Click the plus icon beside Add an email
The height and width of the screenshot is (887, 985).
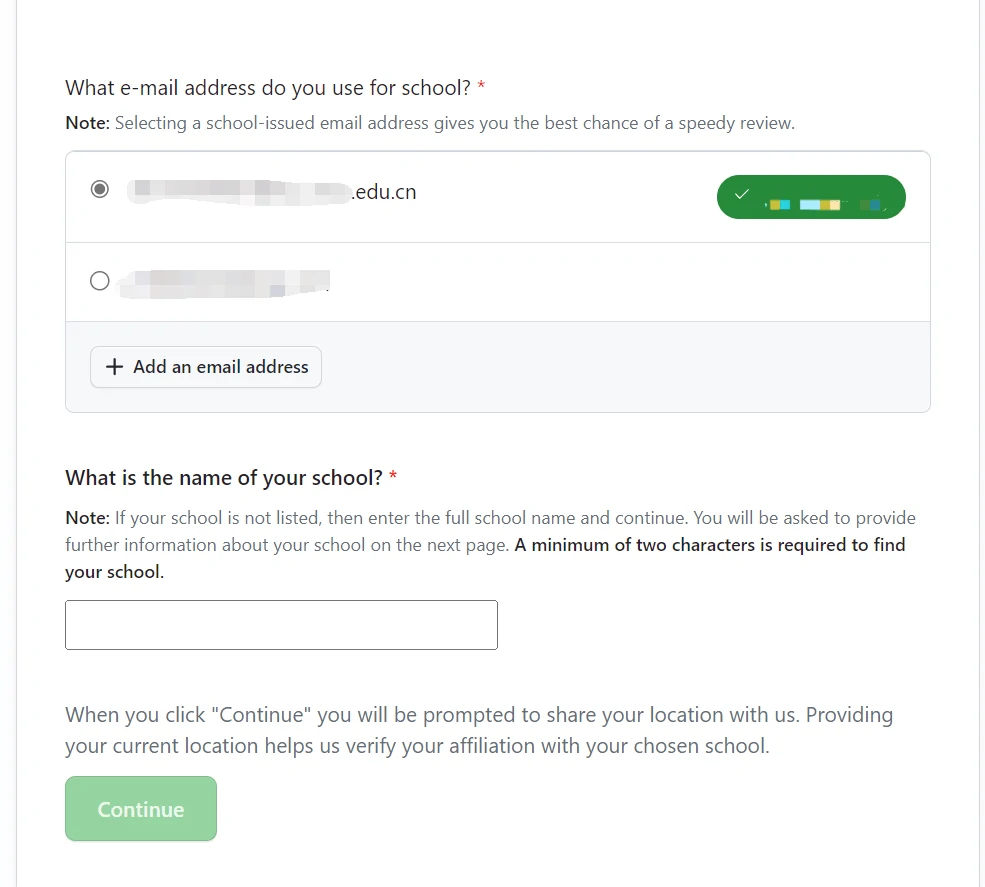(114, 367)
